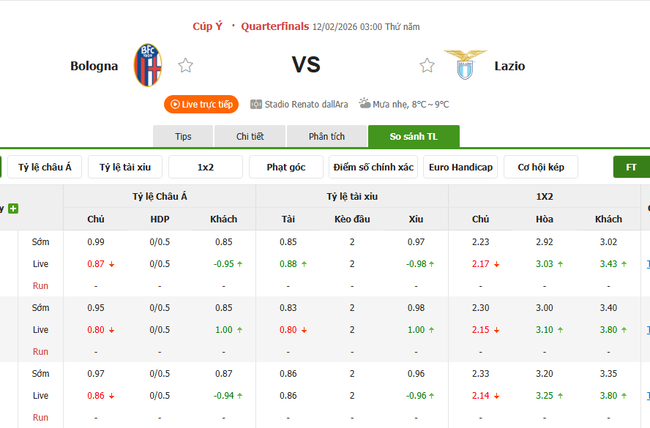Select the So sánh TL tab

pyautogui.click(x=413, y=136)
